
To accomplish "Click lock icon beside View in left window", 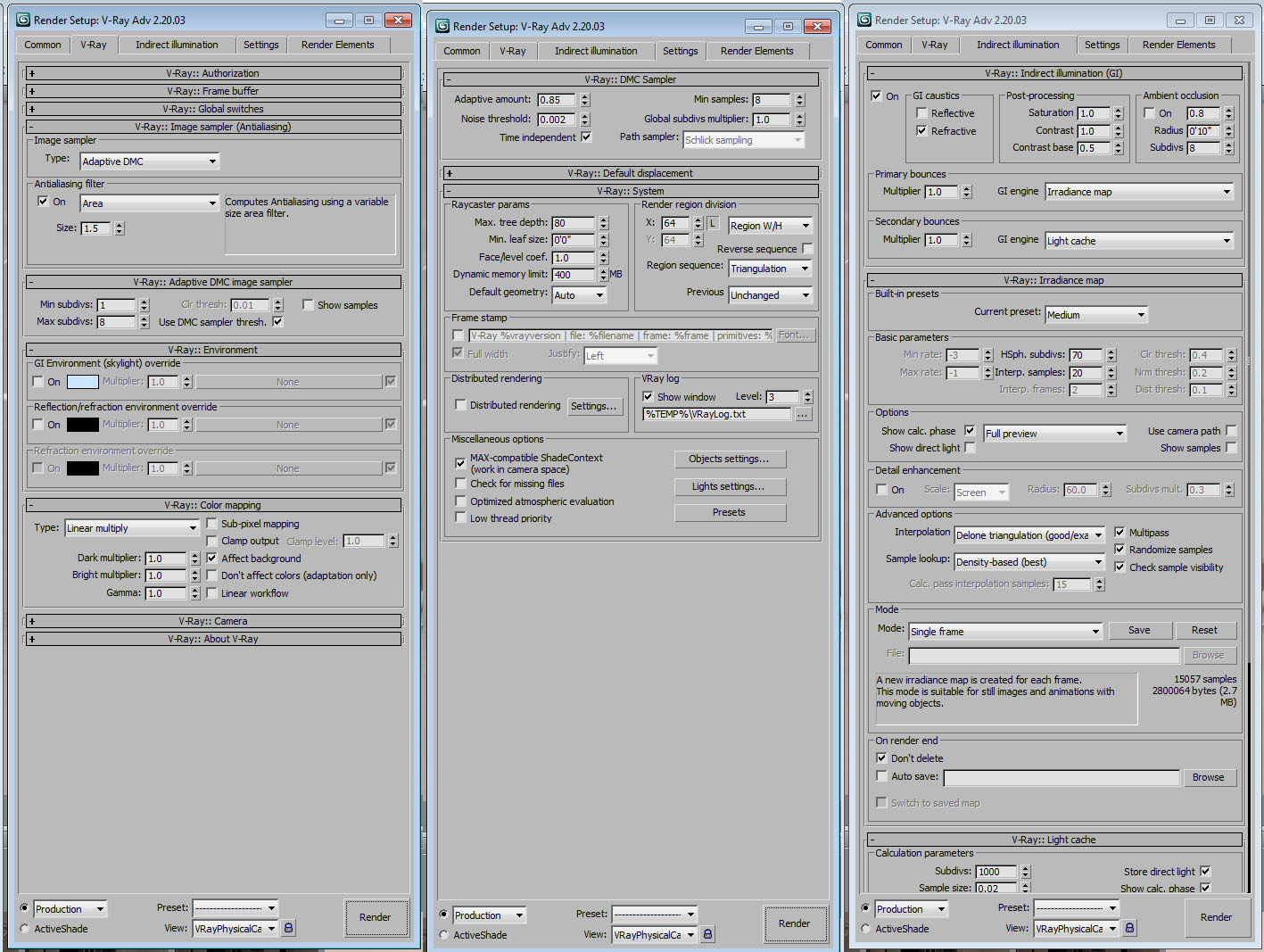I will tap(288, 928).
